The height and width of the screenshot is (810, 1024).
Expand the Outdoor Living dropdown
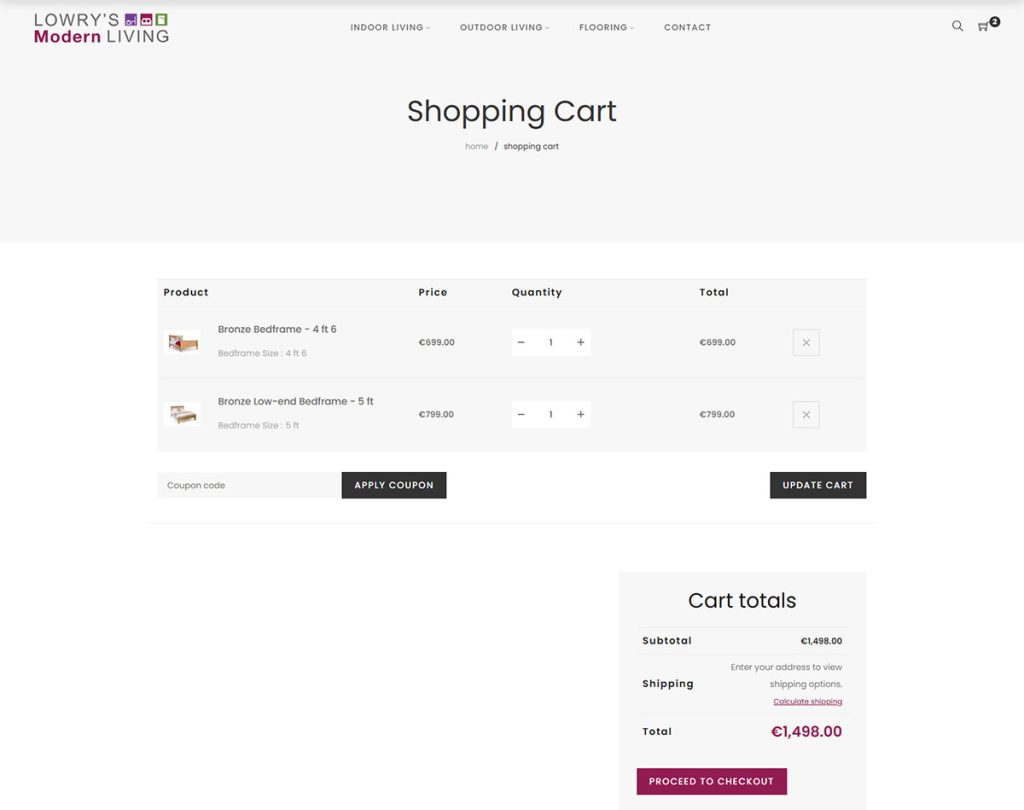click(x=504, y=27)
